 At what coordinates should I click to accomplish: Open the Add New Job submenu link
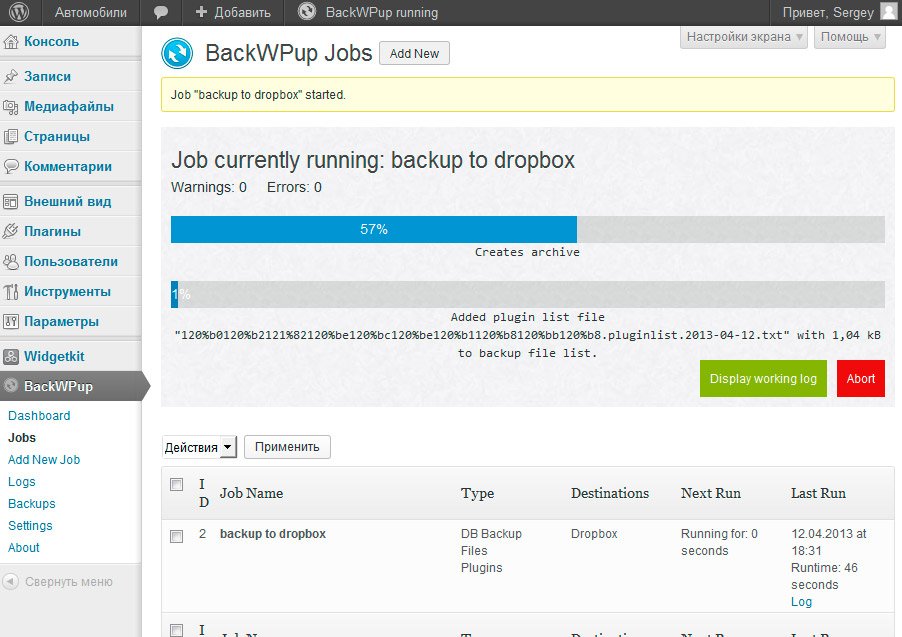(44, 460)
